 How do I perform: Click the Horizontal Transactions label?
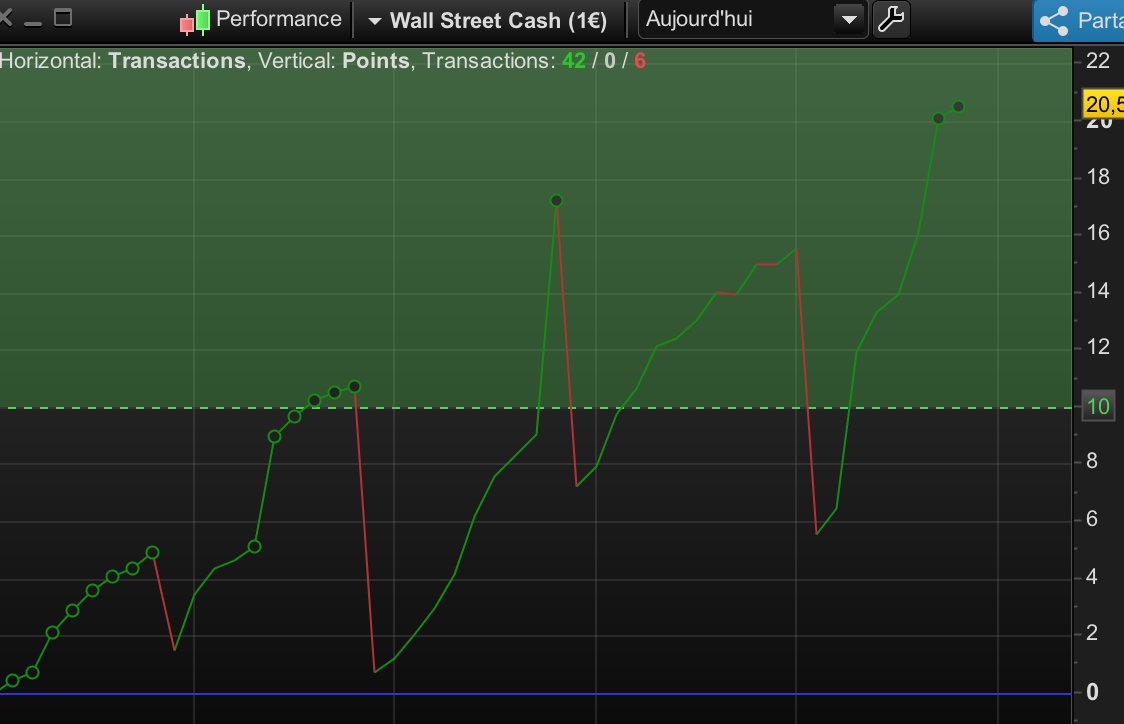[123, 61]
